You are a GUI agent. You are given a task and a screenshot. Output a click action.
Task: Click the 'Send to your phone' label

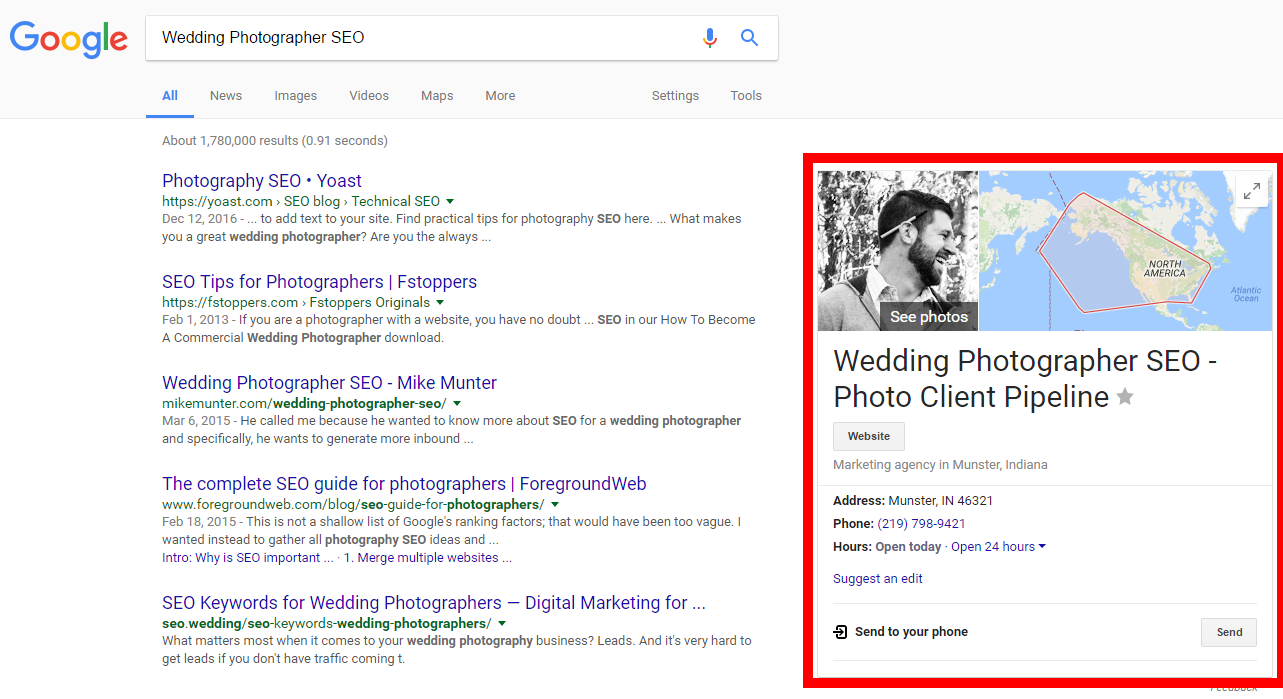point(911,632)
